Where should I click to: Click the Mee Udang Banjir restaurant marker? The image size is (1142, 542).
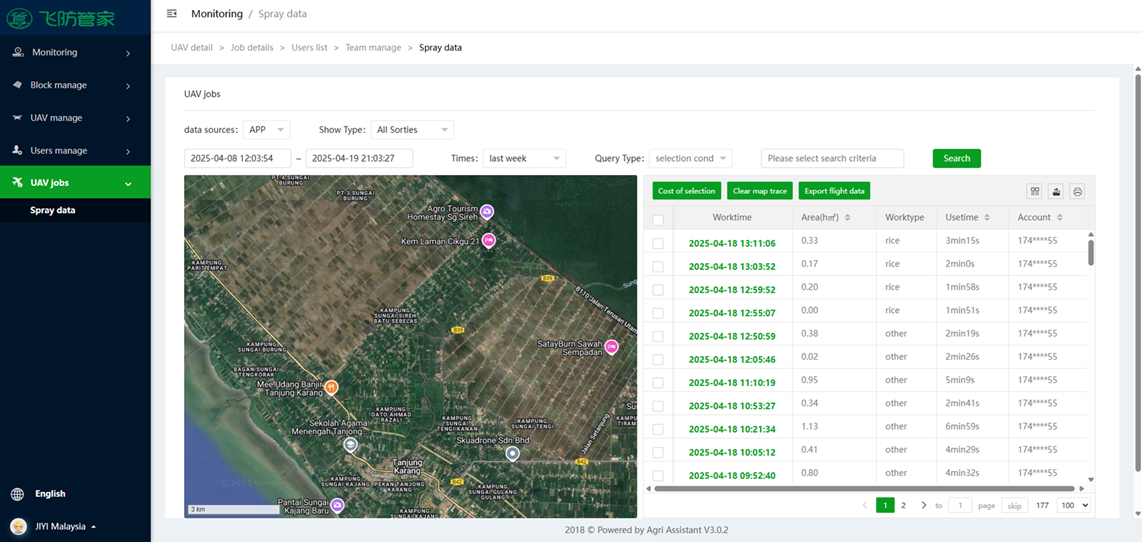click(x=331, y=387)
